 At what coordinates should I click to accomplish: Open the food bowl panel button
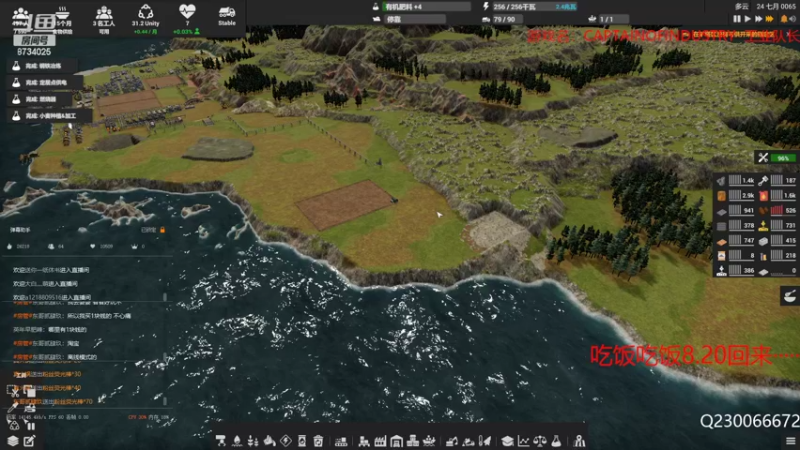(x=790, y=296)
